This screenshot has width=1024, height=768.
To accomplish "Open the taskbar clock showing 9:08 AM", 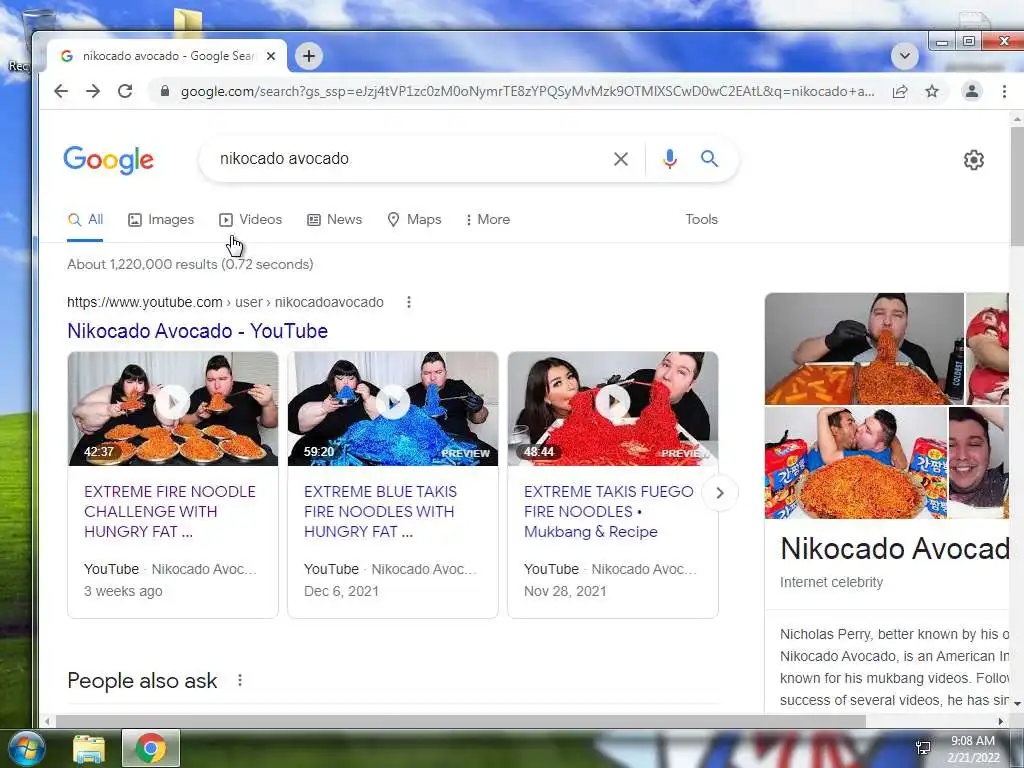I will coord(973,749).
